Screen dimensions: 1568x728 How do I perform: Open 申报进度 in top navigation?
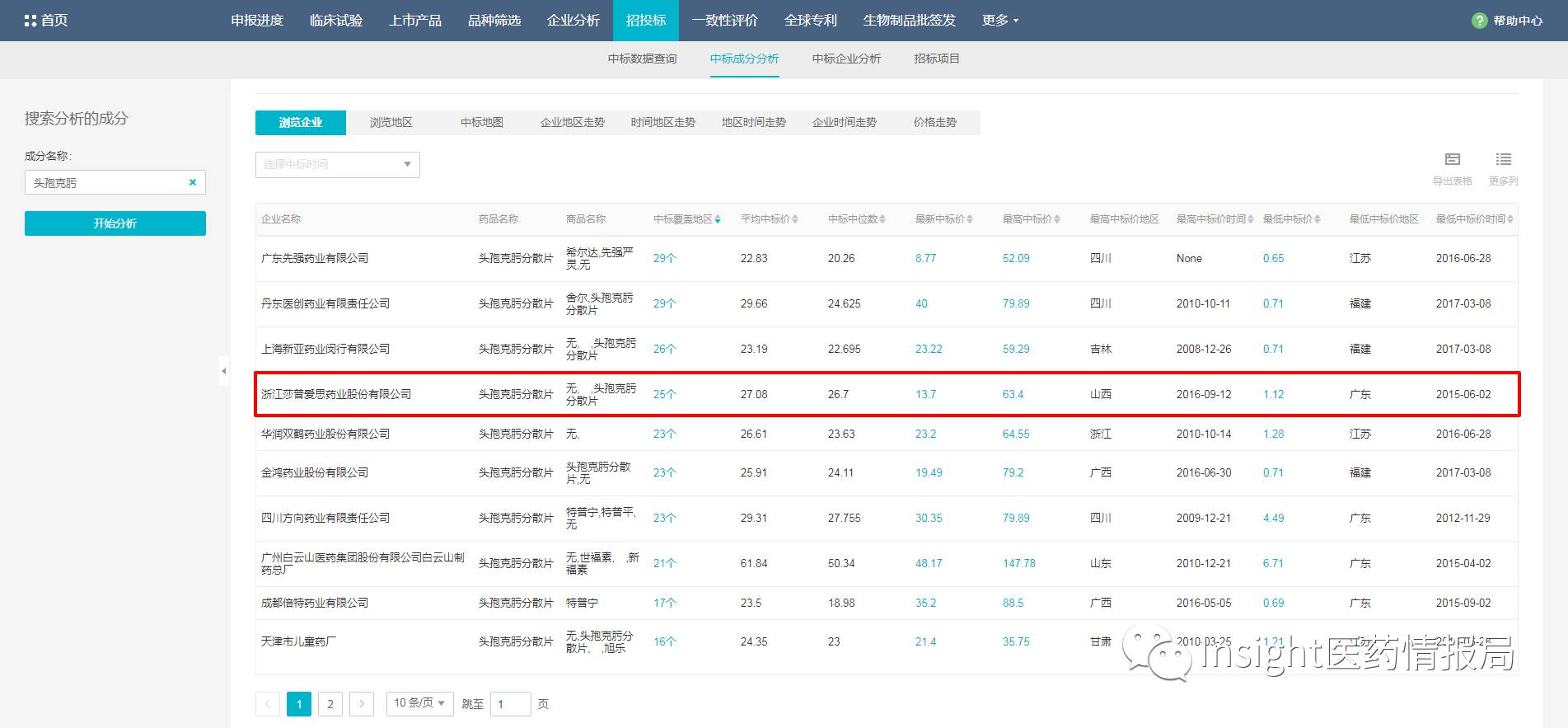(257, 21)
